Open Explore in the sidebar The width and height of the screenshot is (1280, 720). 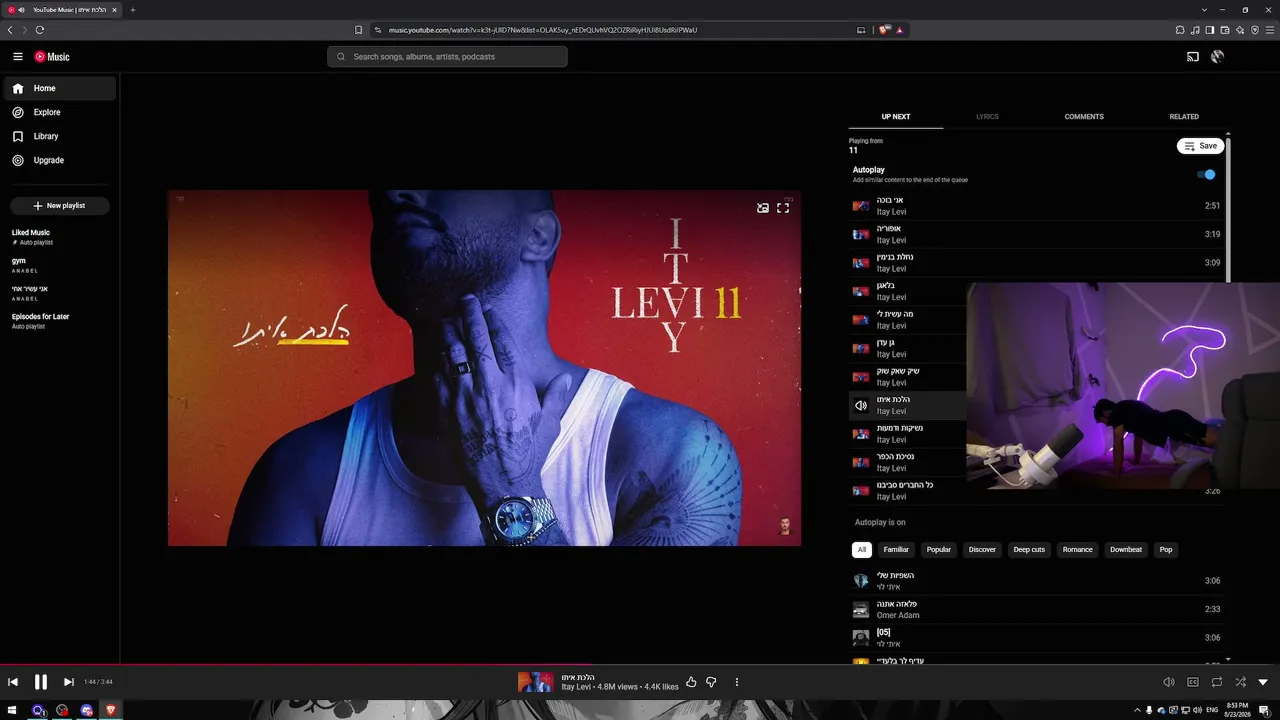pyautogui.click(x=60, y=112)
